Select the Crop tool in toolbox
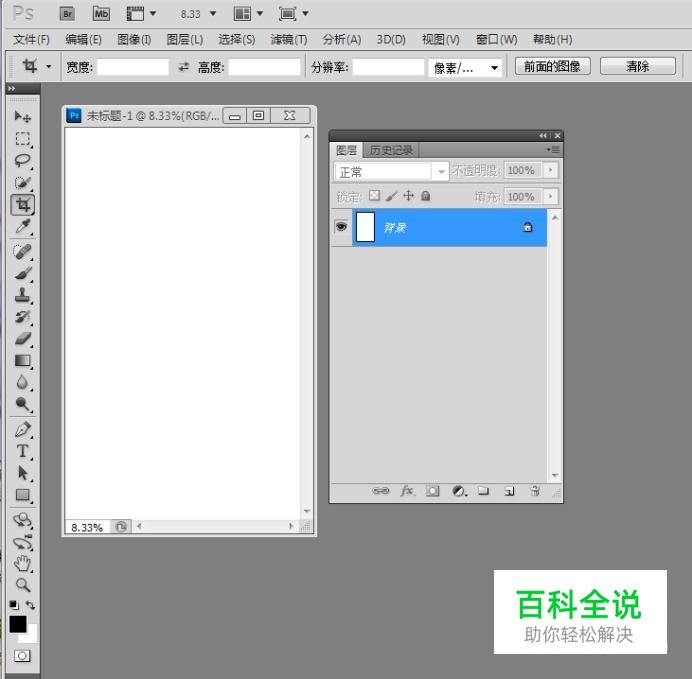Viewport: 692px width, 679px height. pos(23,204)
